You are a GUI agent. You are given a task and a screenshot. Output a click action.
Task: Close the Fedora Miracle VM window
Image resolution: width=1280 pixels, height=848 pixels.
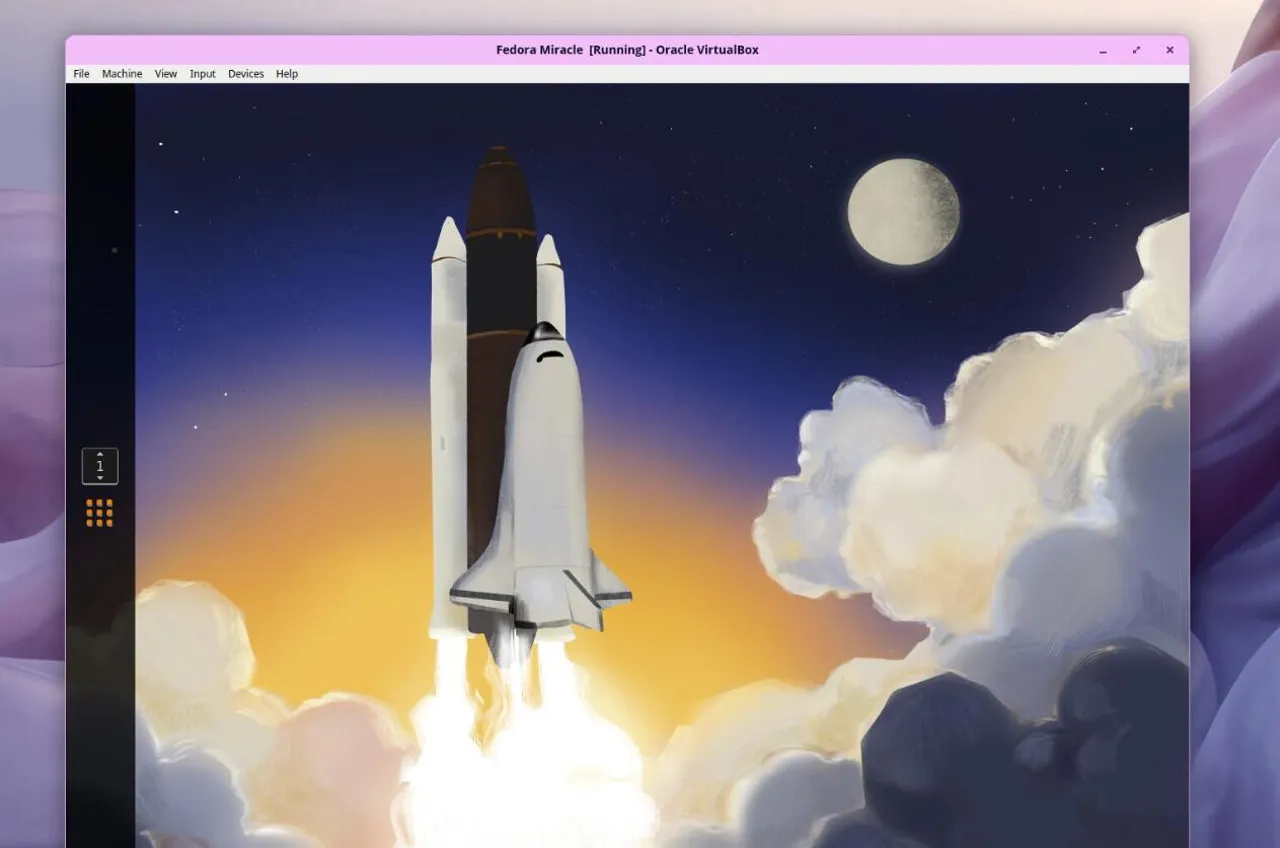pos(1169,50)
